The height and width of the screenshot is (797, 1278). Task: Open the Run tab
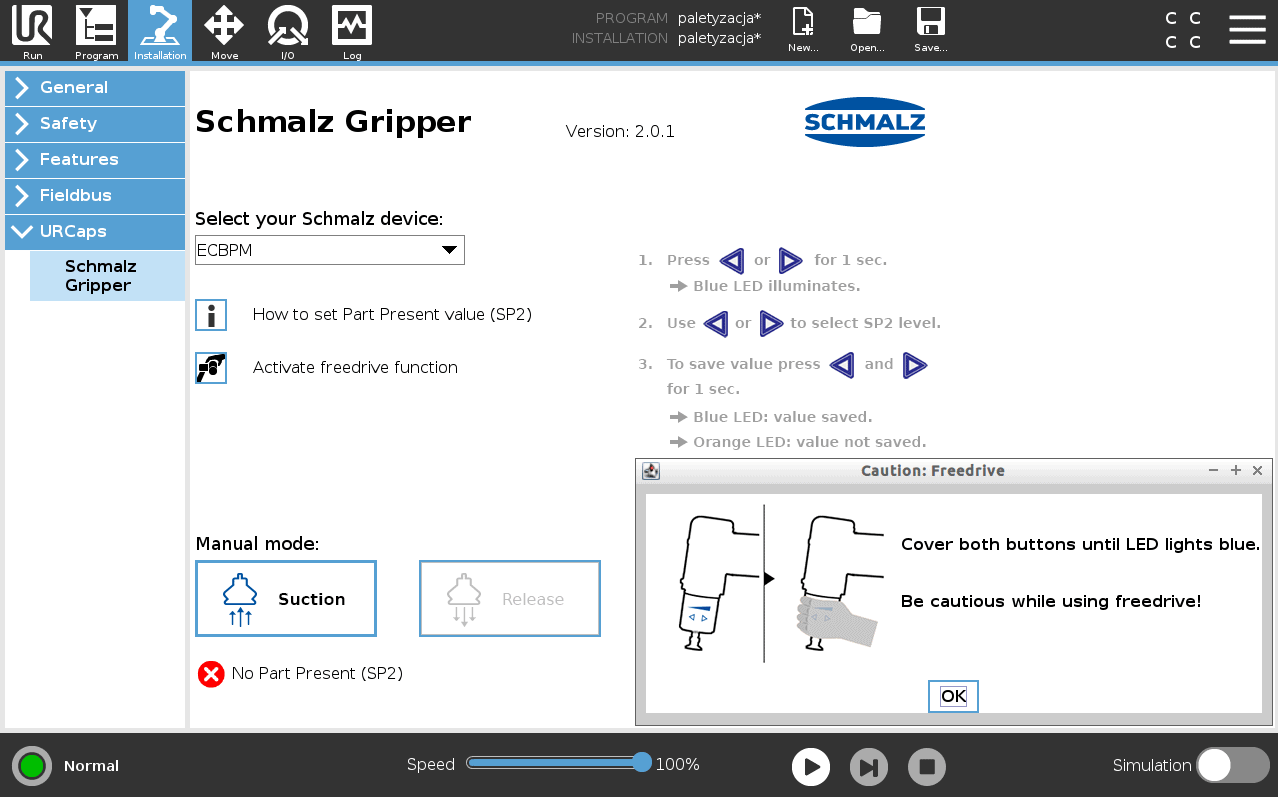(32, 32)
